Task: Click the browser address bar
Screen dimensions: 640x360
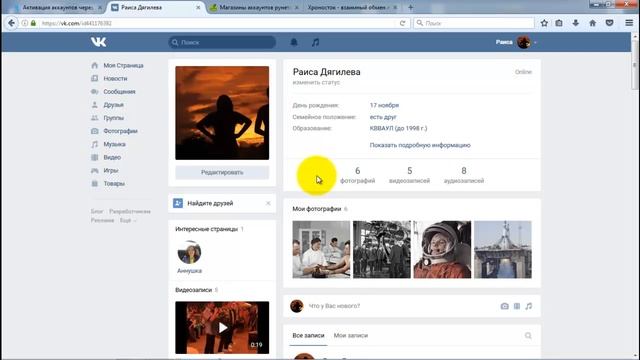Action: (x=216, y=23)
